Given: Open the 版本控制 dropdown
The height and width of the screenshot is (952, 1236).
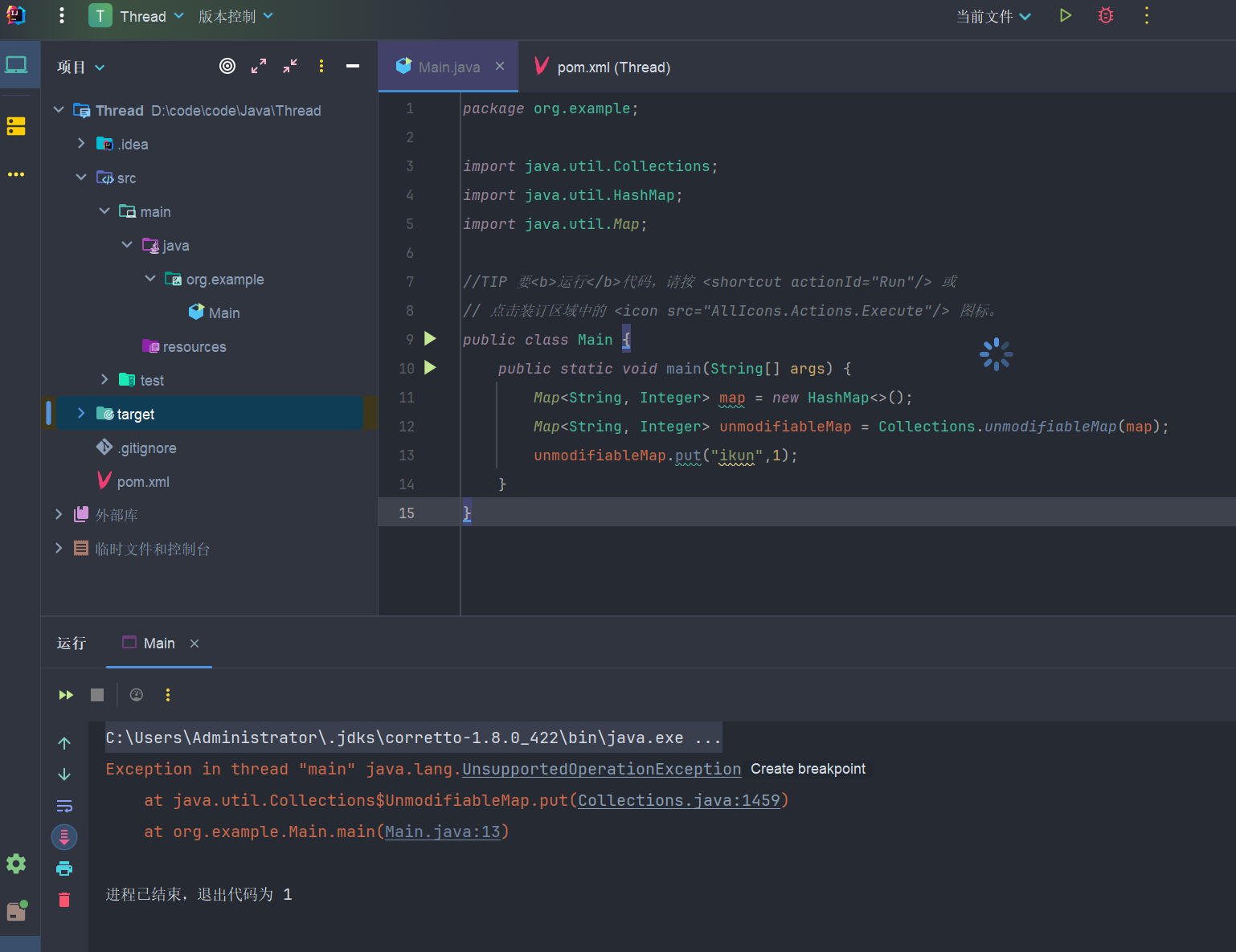Looking at the screenshot, I should click(235, 16).
